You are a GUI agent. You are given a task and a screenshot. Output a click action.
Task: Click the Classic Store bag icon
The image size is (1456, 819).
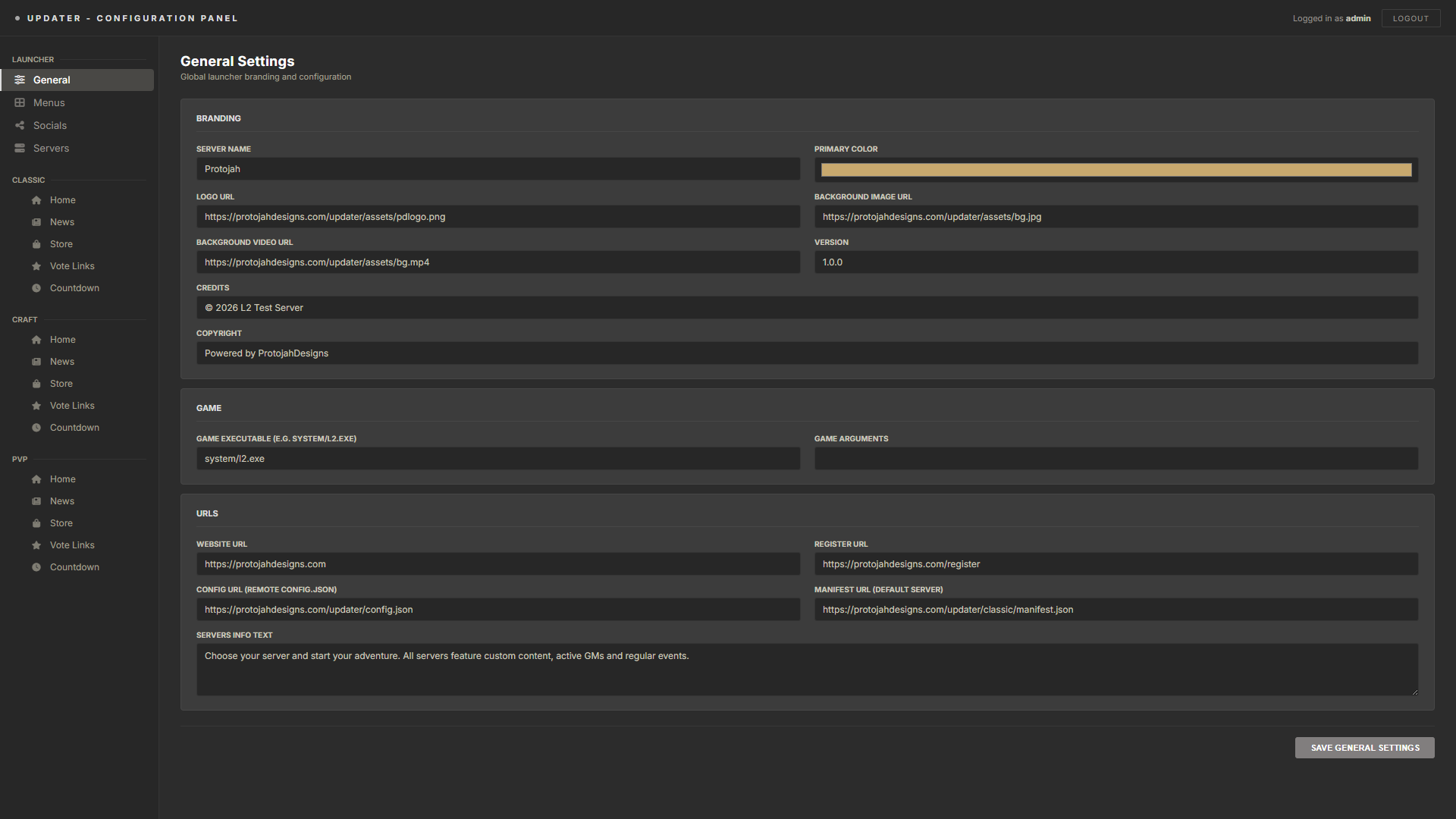click(x=36, y=244)
